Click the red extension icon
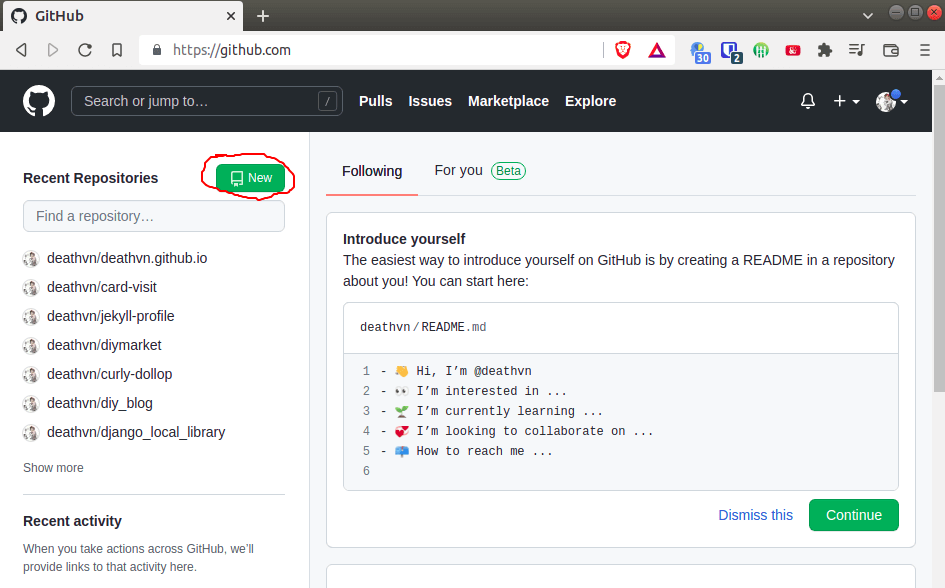The height and width of the screenshot is (588, 945). click(793, 51)
